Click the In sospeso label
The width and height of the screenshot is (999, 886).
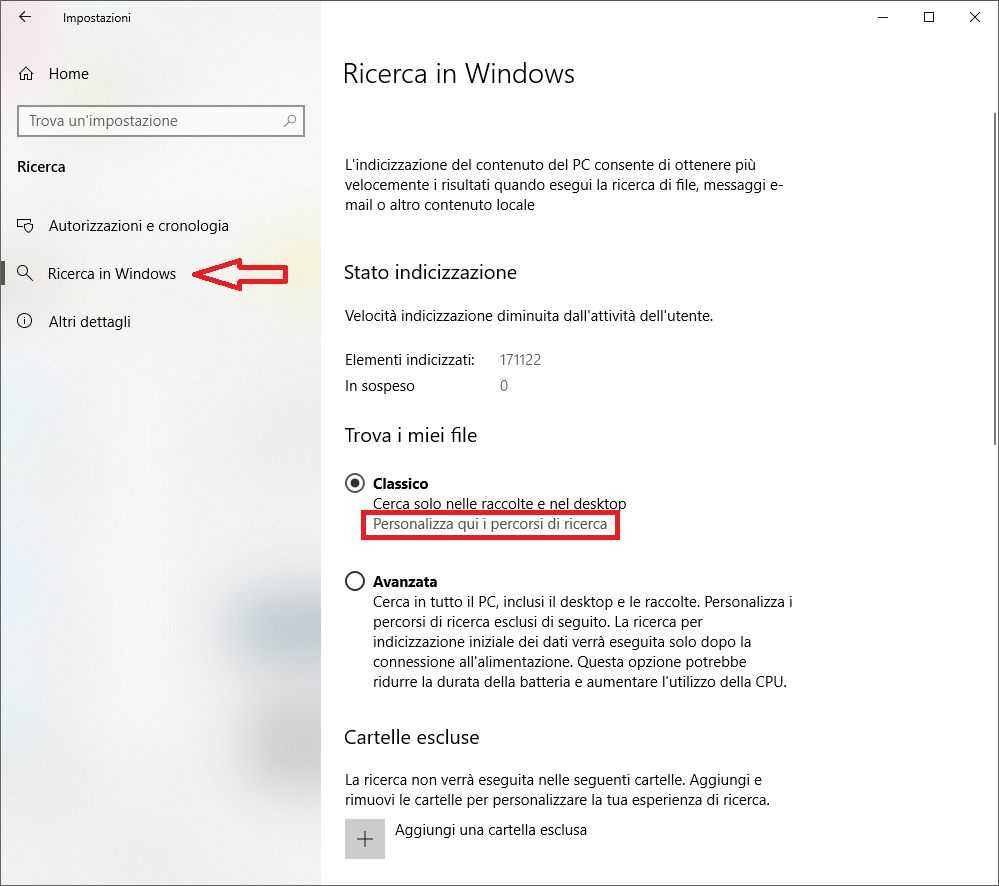click(380, 386)
